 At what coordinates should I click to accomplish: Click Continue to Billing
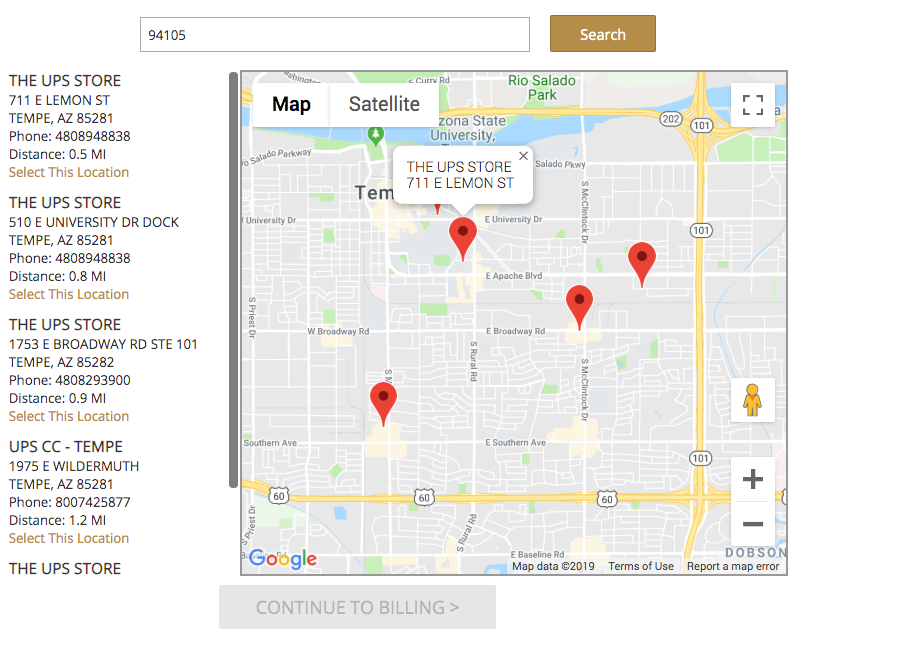tap(357, 608)
